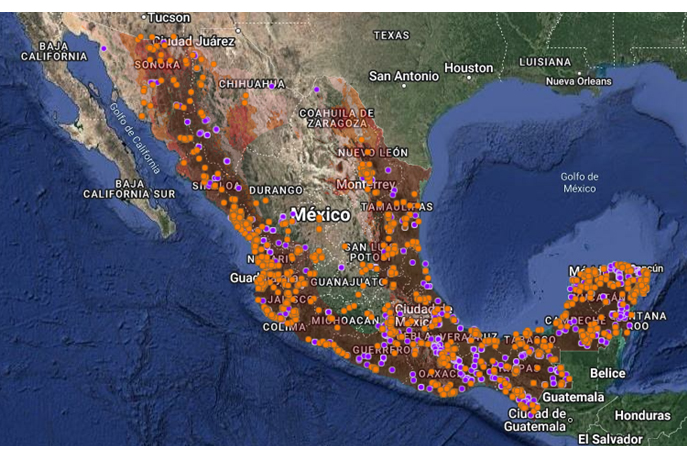The image size is (687, 458).
Task: Click the CHIHUAHUA state label
Action: click(252, 84)
